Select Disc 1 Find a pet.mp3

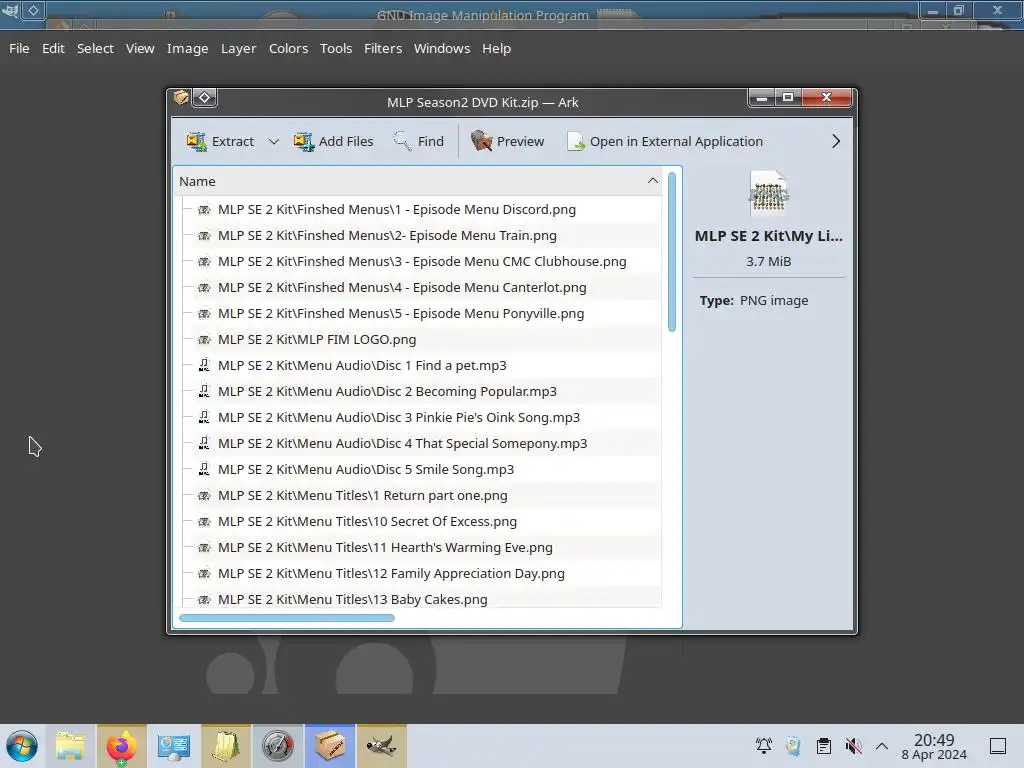[362, 366]
